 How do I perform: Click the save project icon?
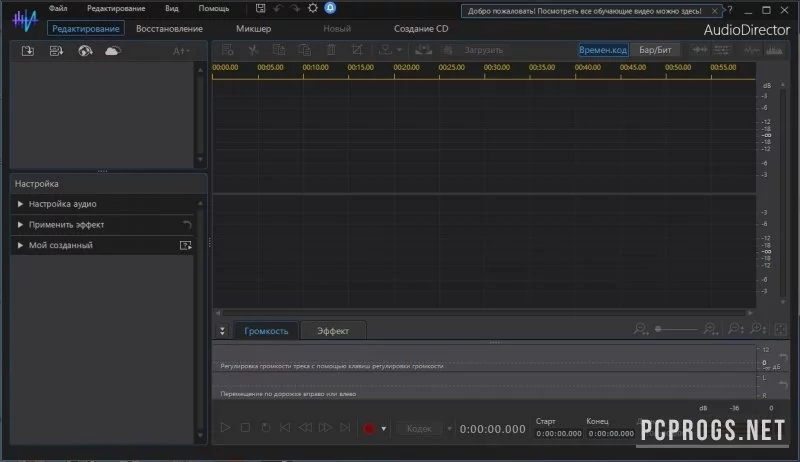point(260,8)
